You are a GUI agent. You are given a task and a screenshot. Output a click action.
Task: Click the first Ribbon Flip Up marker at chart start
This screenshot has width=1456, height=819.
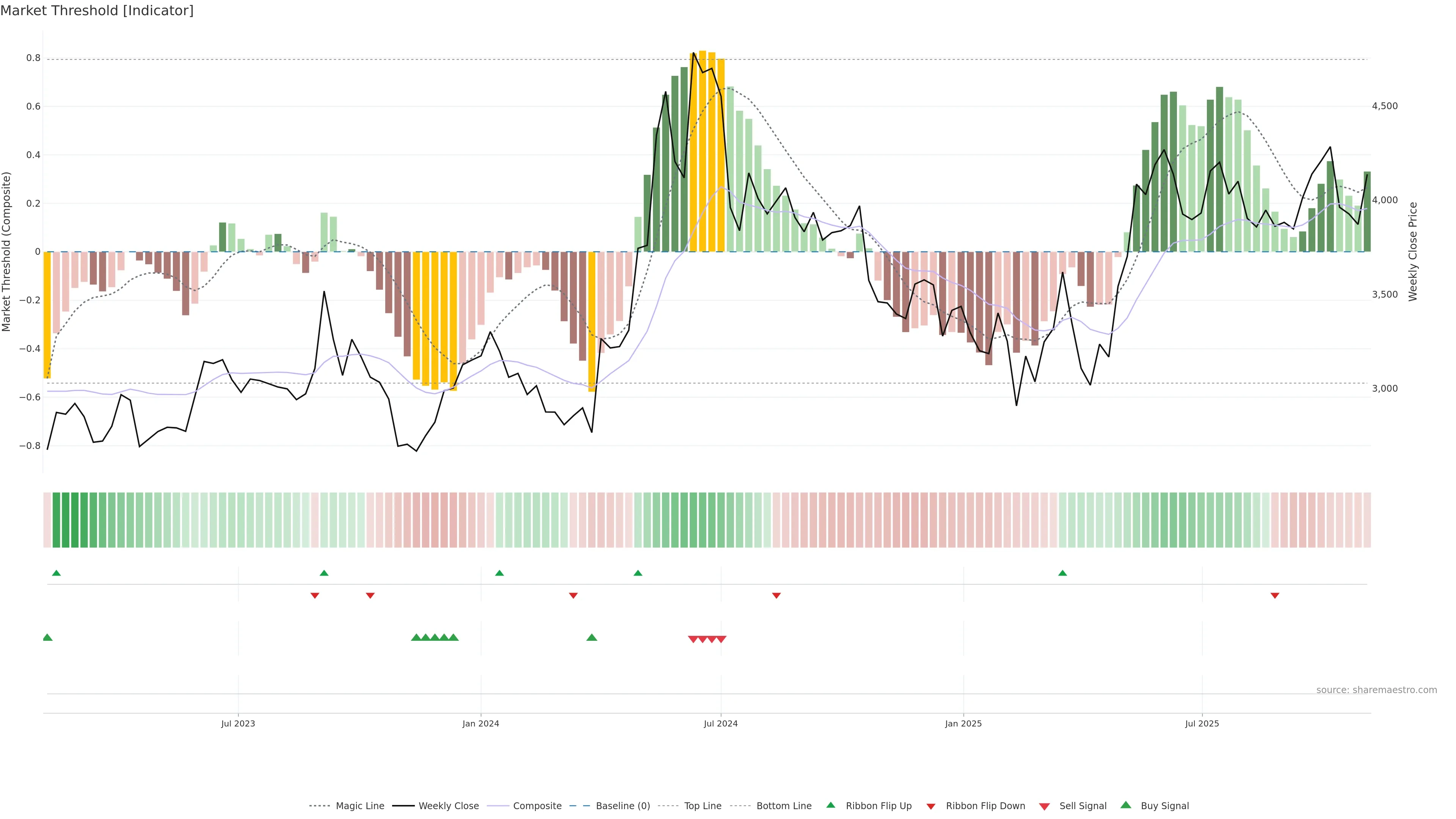[56, 573]
